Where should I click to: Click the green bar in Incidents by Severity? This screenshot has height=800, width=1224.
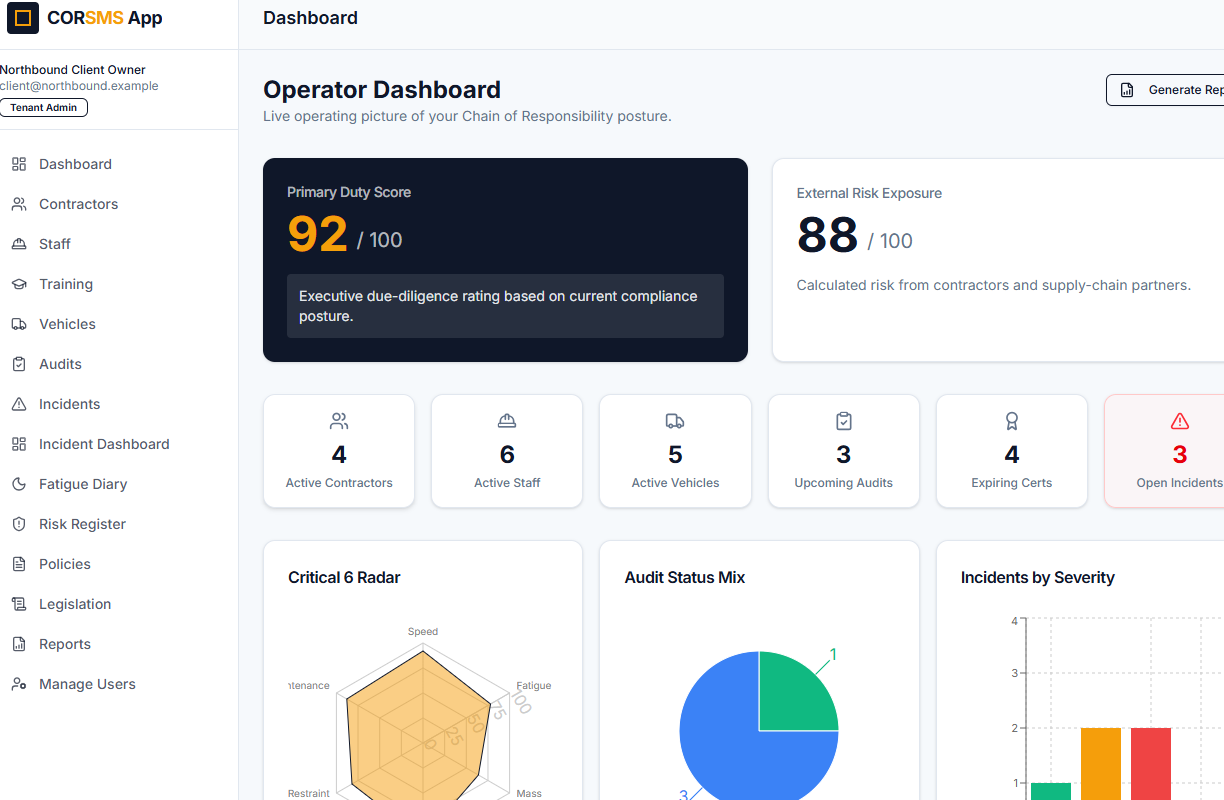(1051, 791)
